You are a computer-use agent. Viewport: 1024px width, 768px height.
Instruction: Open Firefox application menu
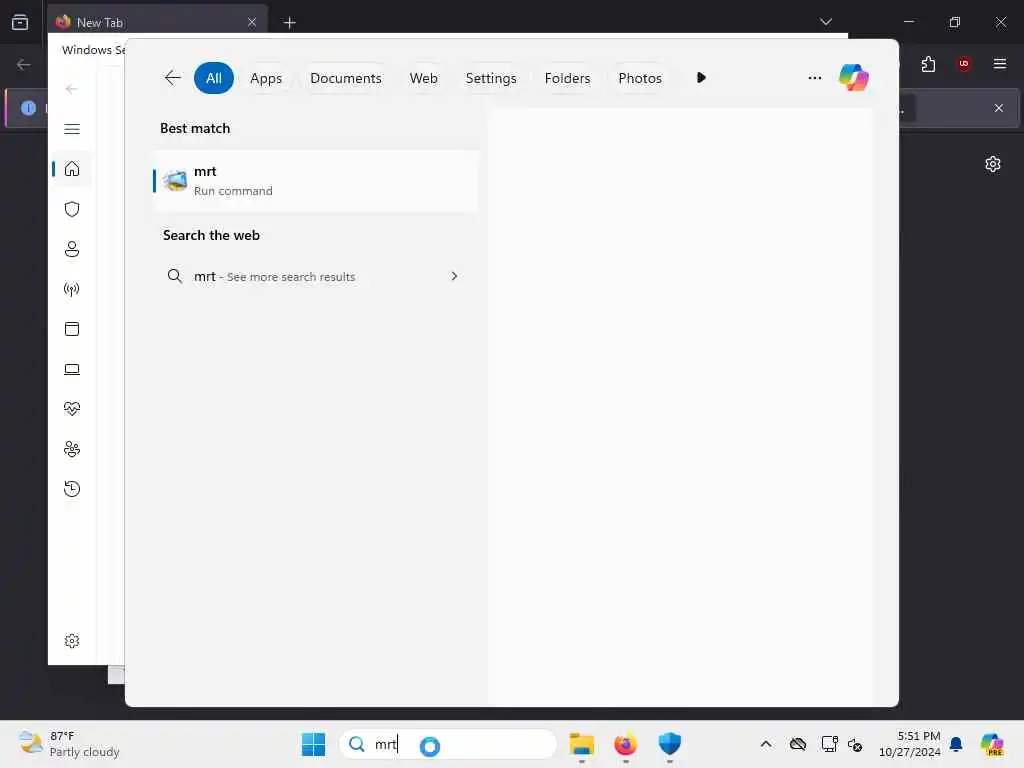pyautogui.click(x=999, y=64)
